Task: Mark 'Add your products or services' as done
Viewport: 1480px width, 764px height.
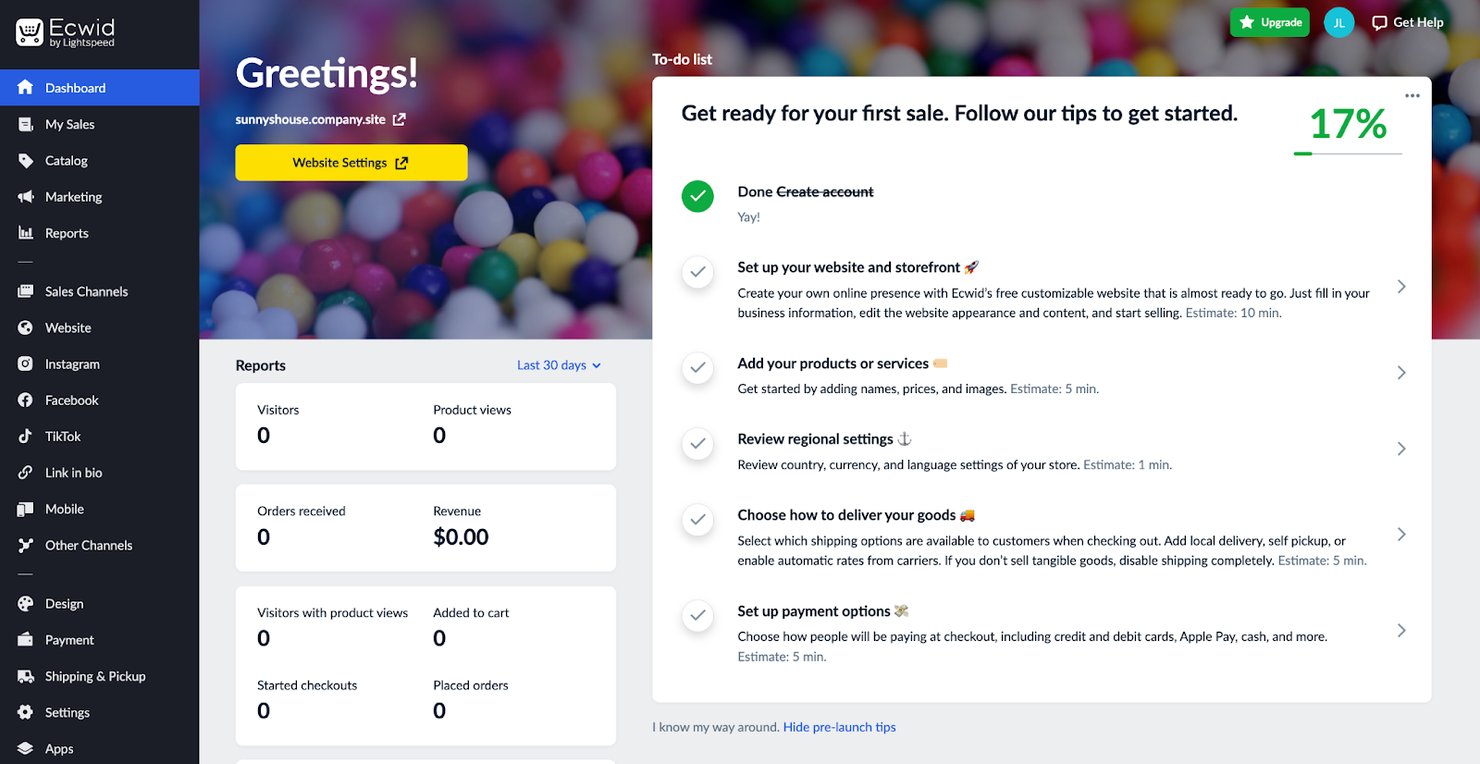Action: point(697,368)
